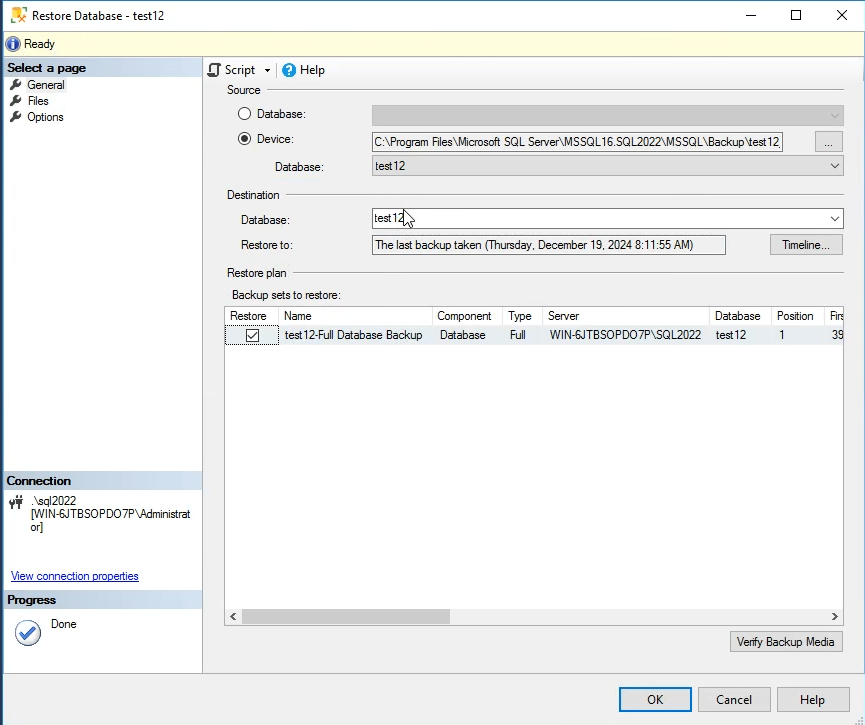
Task: Select the Database source radio button
Action: point(244,114)
